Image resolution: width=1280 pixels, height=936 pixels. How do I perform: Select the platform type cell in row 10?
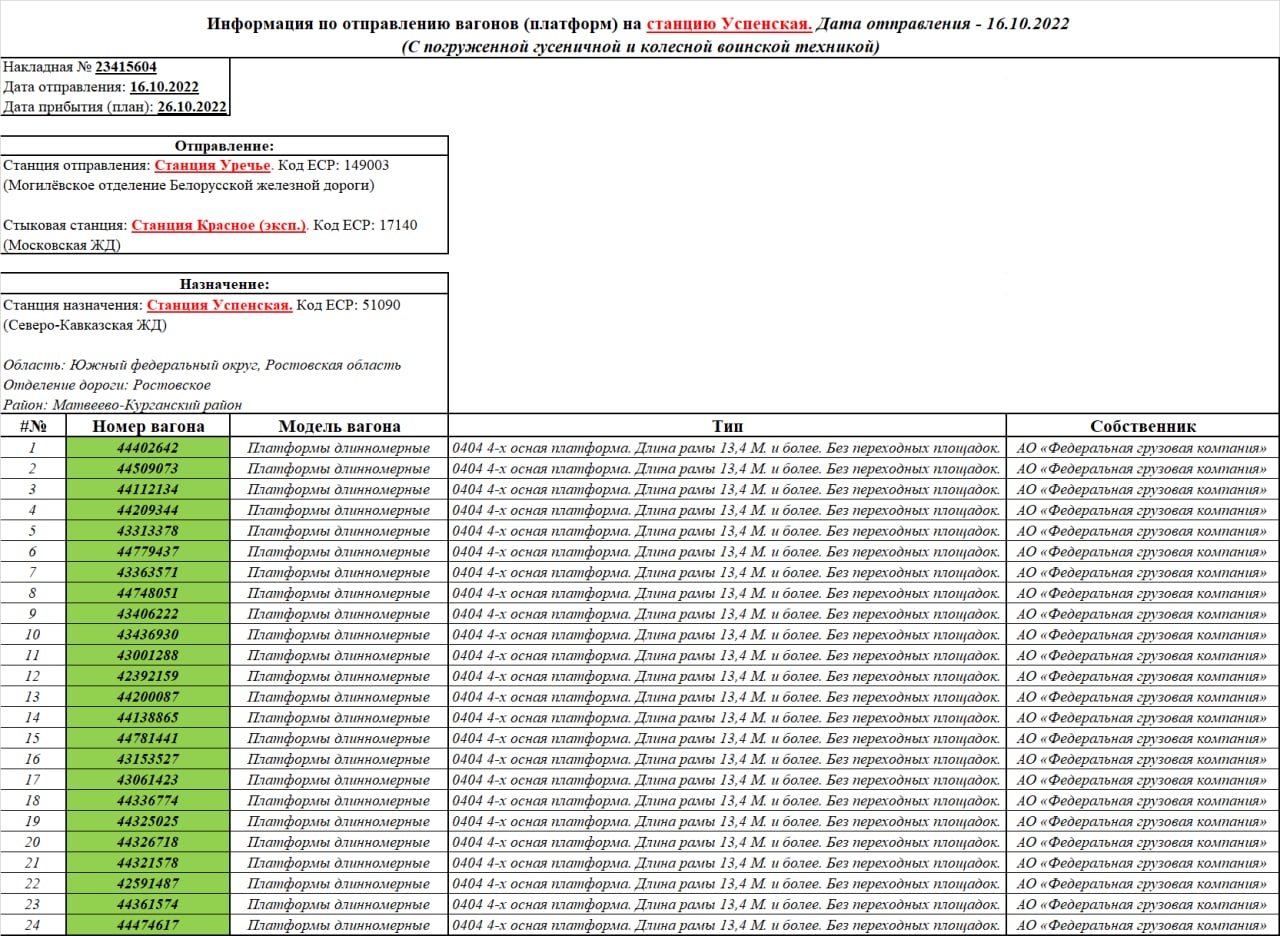(x=727, y=635)
